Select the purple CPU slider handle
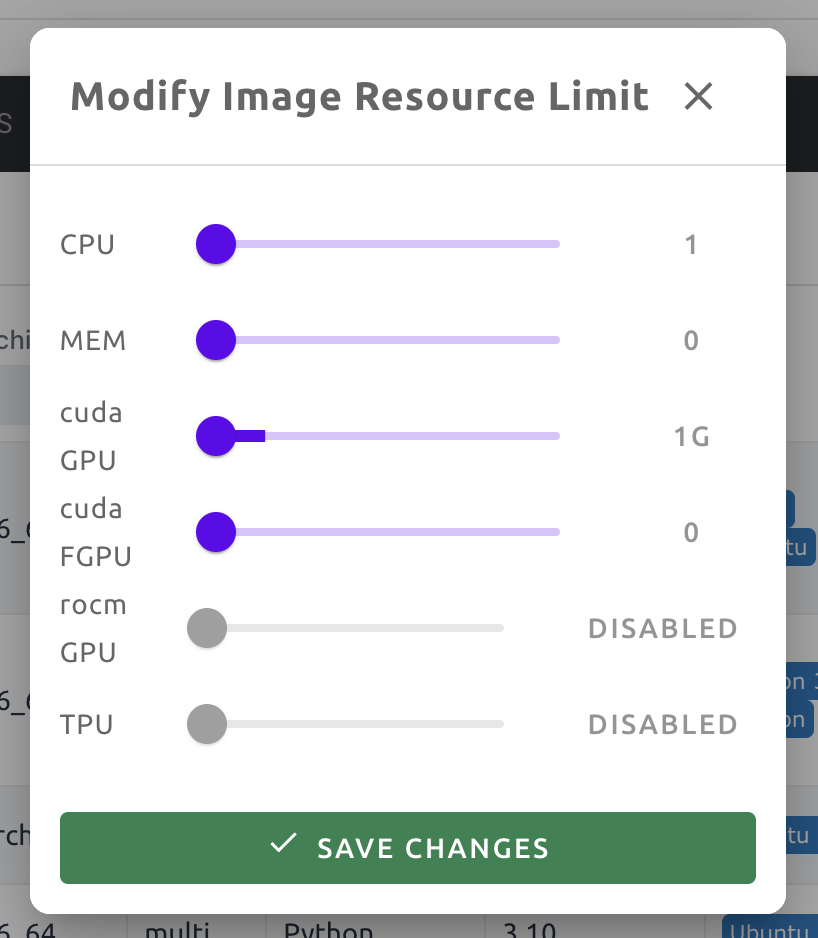 [x=215, y=243]
